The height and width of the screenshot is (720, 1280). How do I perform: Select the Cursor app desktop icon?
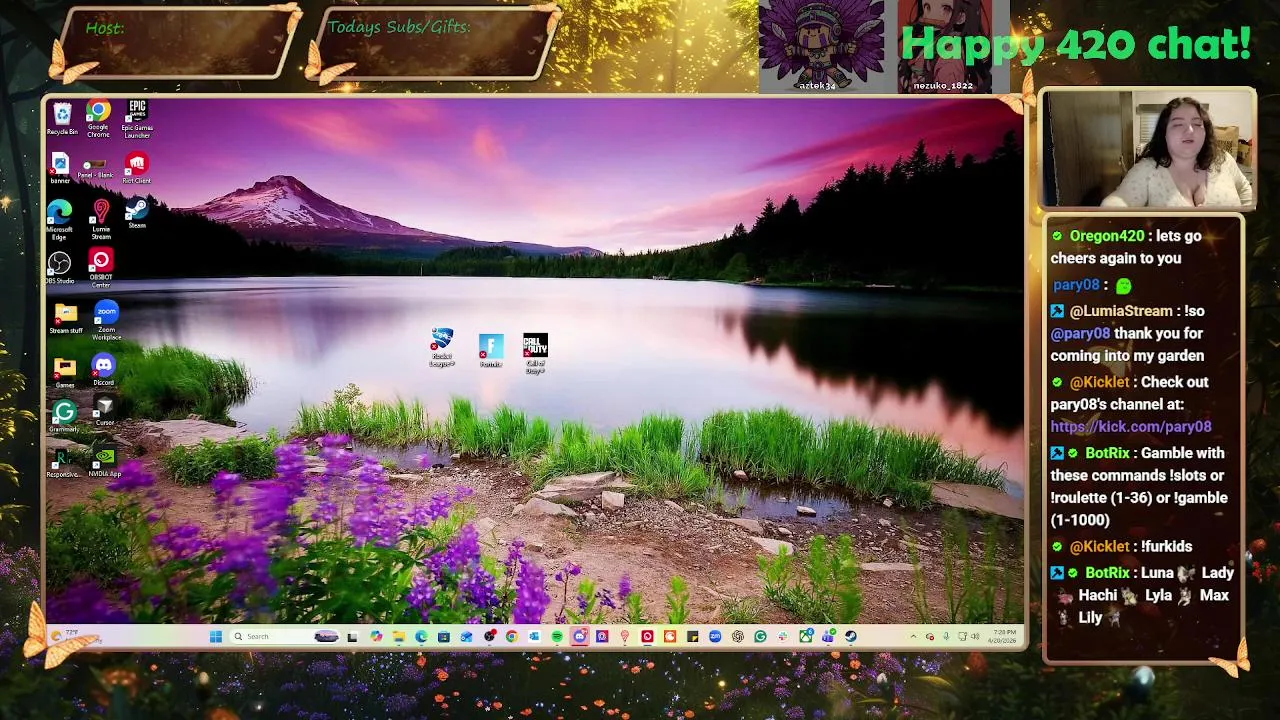[x=104, y=410]
